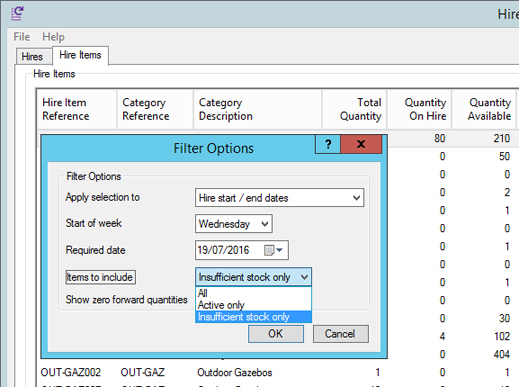Click the Cancel button

coord(340,334)
